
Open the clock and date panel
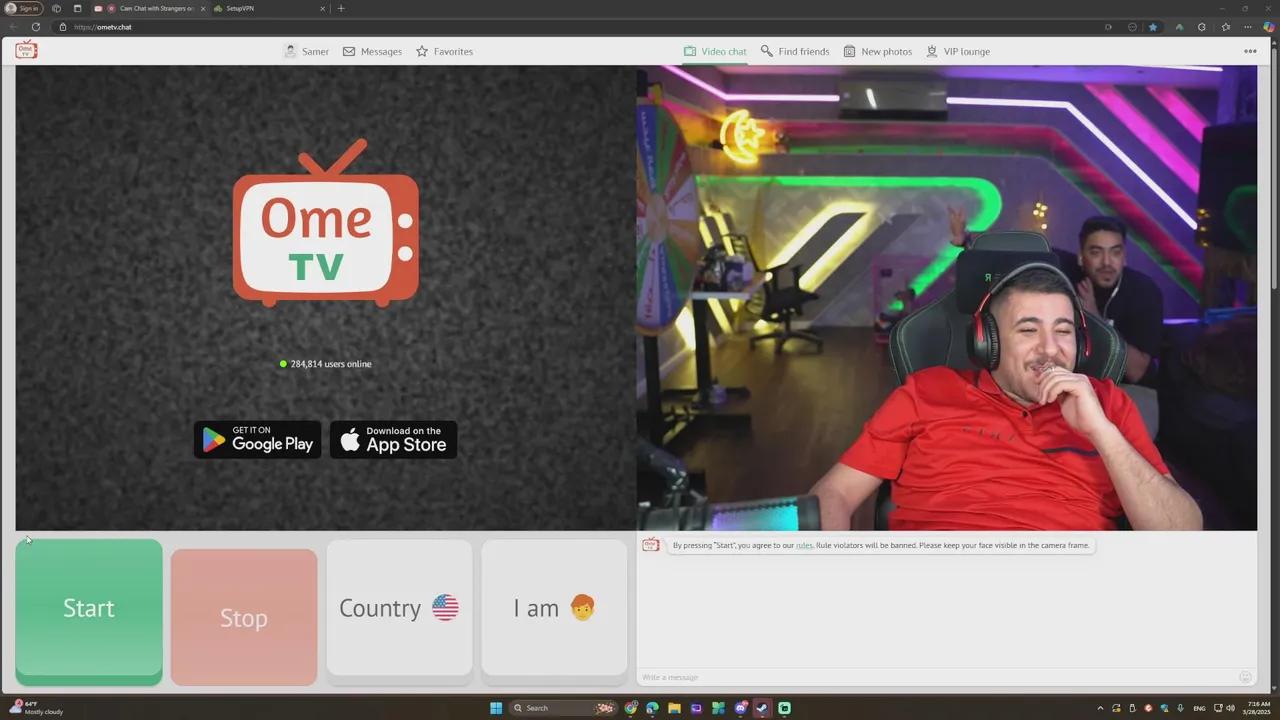[1258, 708]
